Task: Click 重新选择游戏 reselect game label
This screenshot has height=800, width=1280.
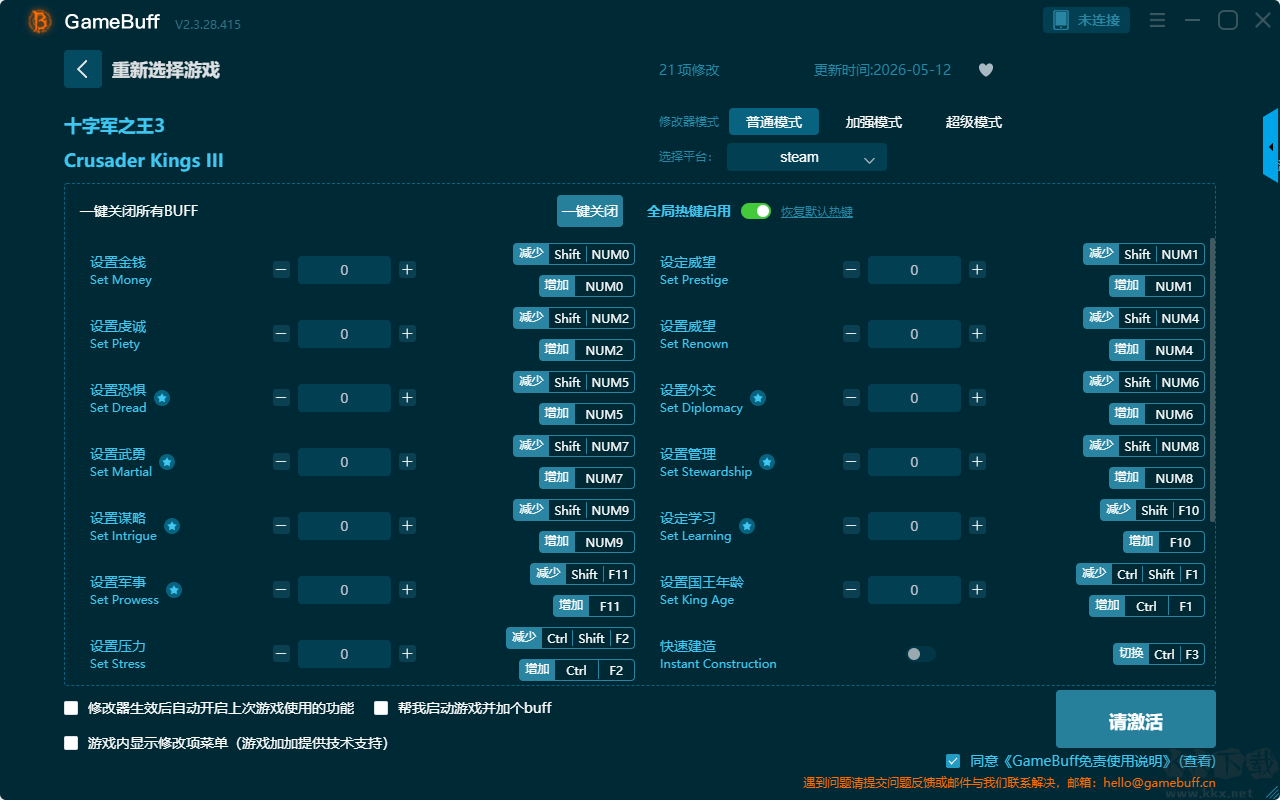Action: point(166,70)
